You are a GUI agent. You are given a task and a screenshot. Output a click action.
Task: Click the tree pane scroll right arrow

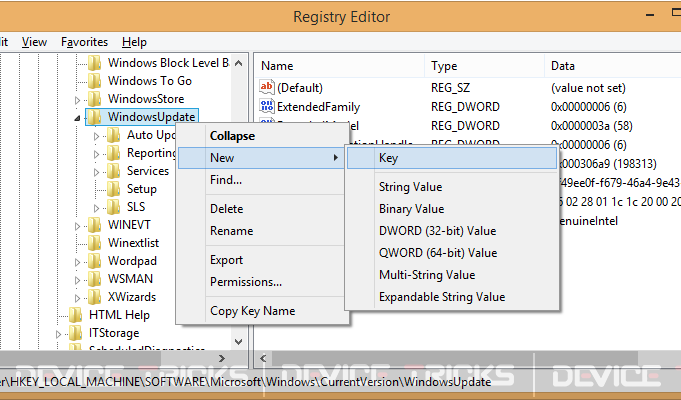tap(222, 358)
